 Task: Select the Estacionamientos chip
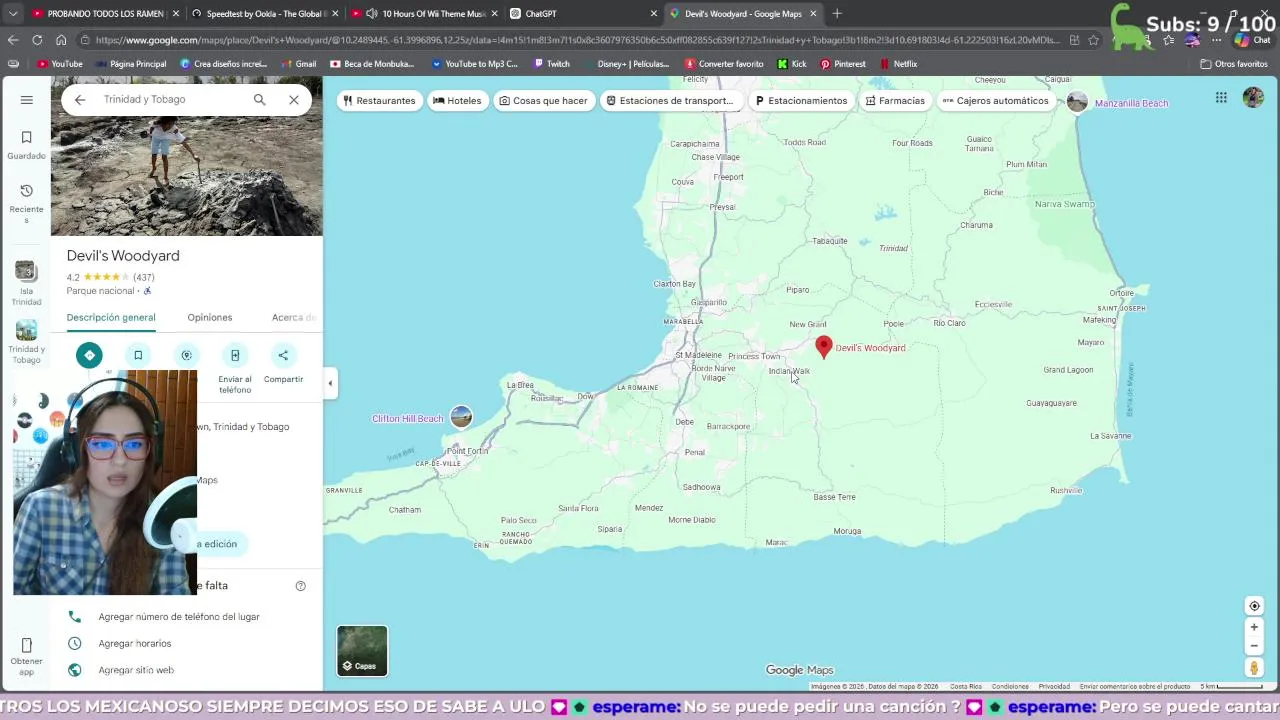coord(801,101)
